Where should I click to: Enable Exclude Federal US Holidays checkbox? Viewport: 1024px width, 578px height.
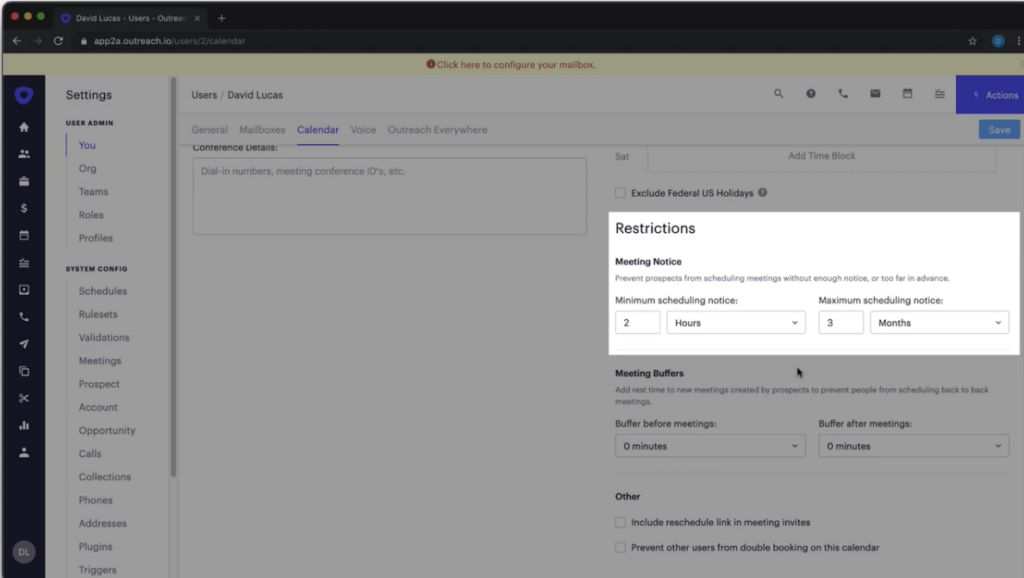click(620, 193)
